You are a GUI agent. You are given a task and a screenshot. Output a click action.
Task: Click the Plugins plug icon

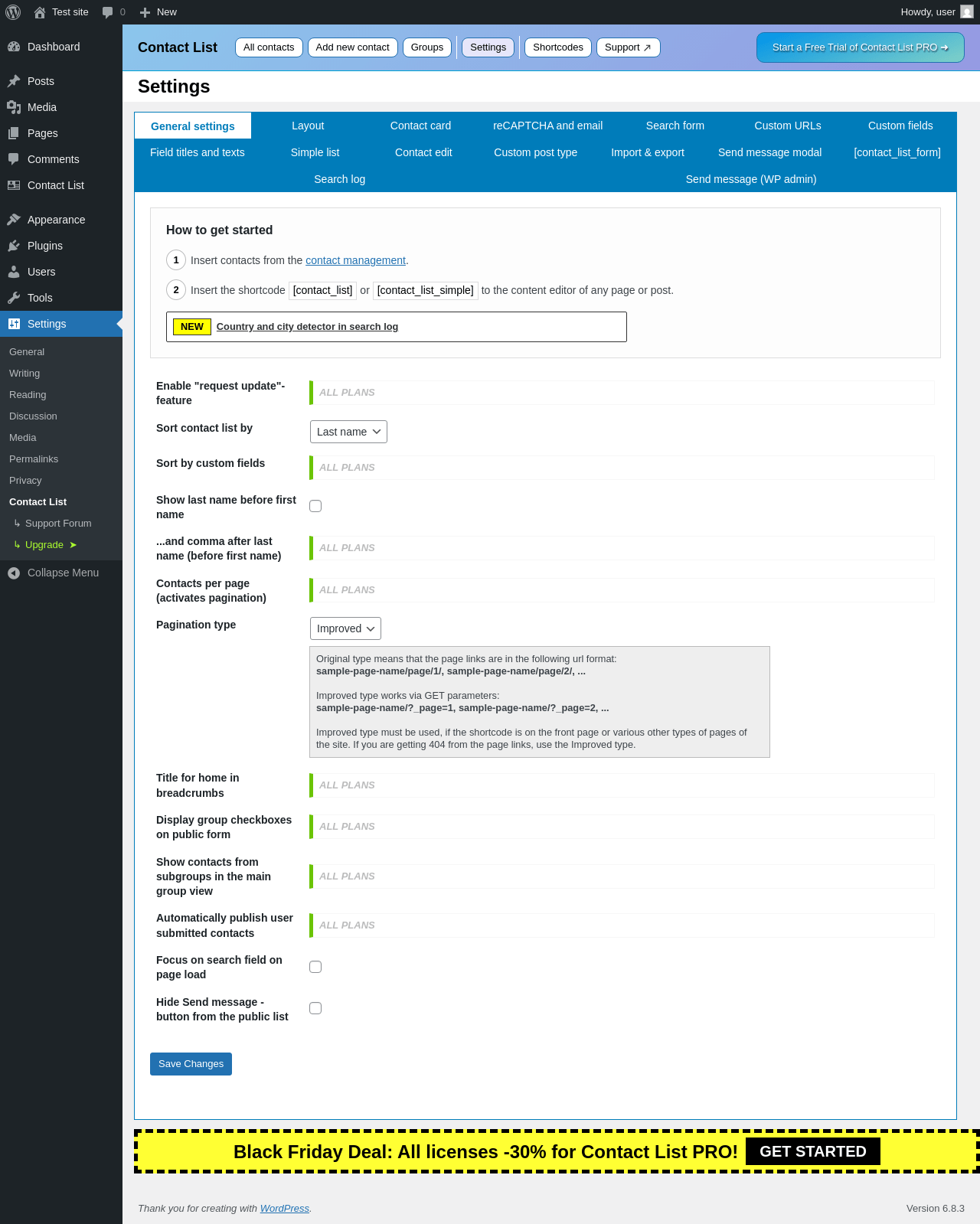click(14, 246)
